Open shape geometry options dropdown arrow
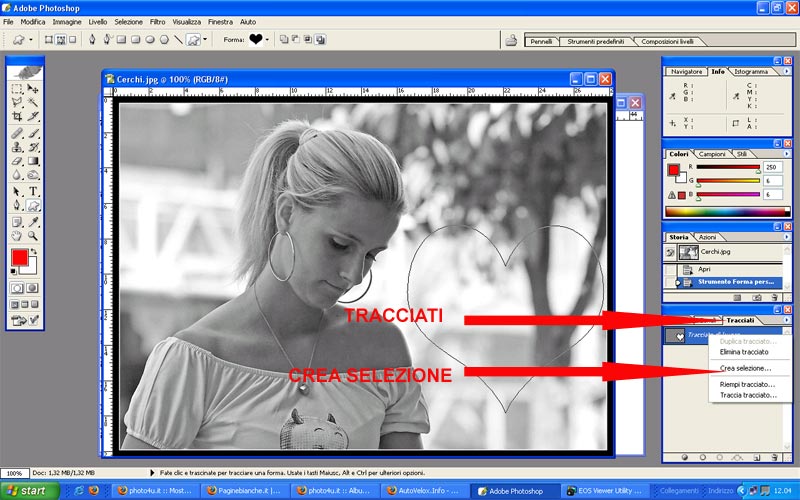Screen dimensions: 800x500 click(205, 39)
